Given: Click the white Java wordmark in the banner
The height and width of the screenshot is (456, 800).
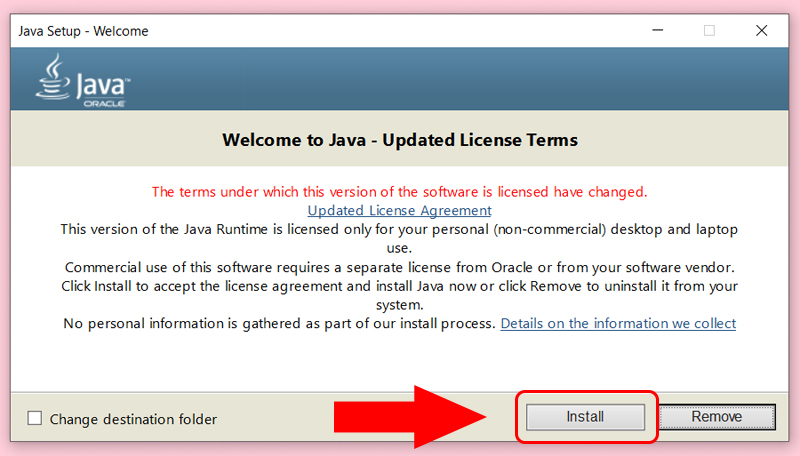Looking at the screenshot, I should [x=102, y=85].
